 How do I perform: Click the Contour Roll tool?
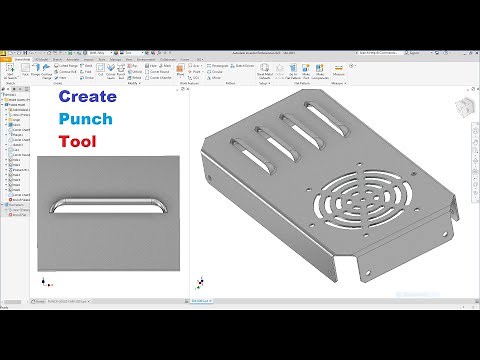(65, 72)
